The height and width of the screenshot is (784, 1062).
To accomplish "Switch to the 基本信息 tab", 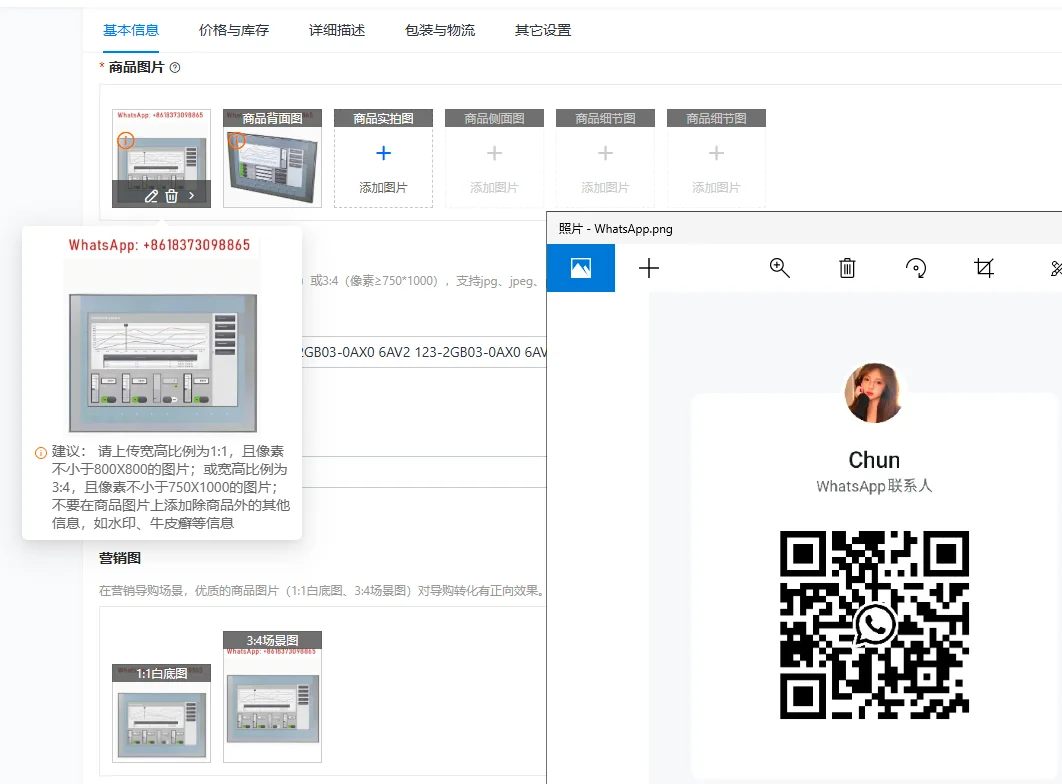I will point(131,30).
